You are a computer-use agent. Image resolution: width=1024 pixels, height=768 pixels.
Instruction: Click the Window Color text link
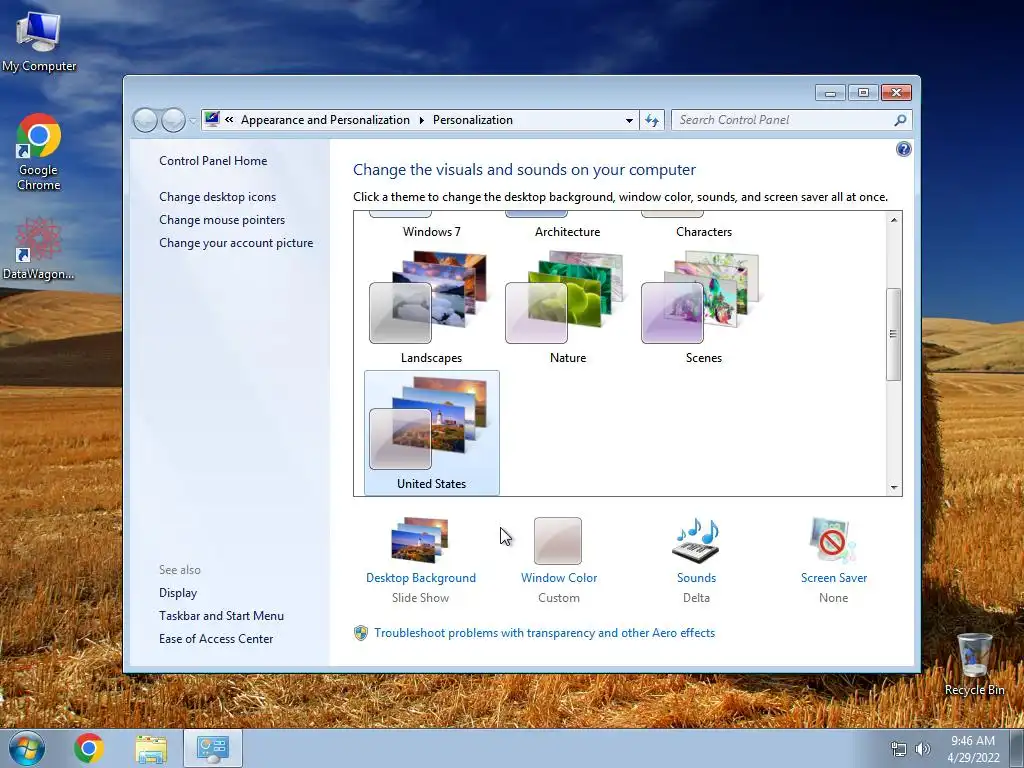point(559,578)
